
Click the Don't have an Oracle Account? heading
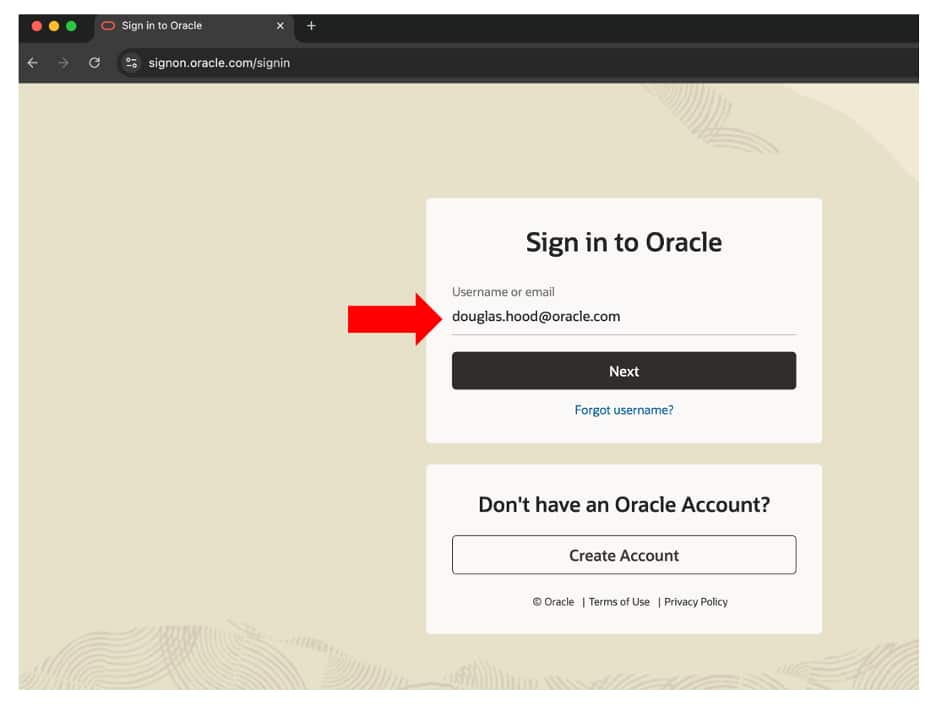tap(623, 505)
